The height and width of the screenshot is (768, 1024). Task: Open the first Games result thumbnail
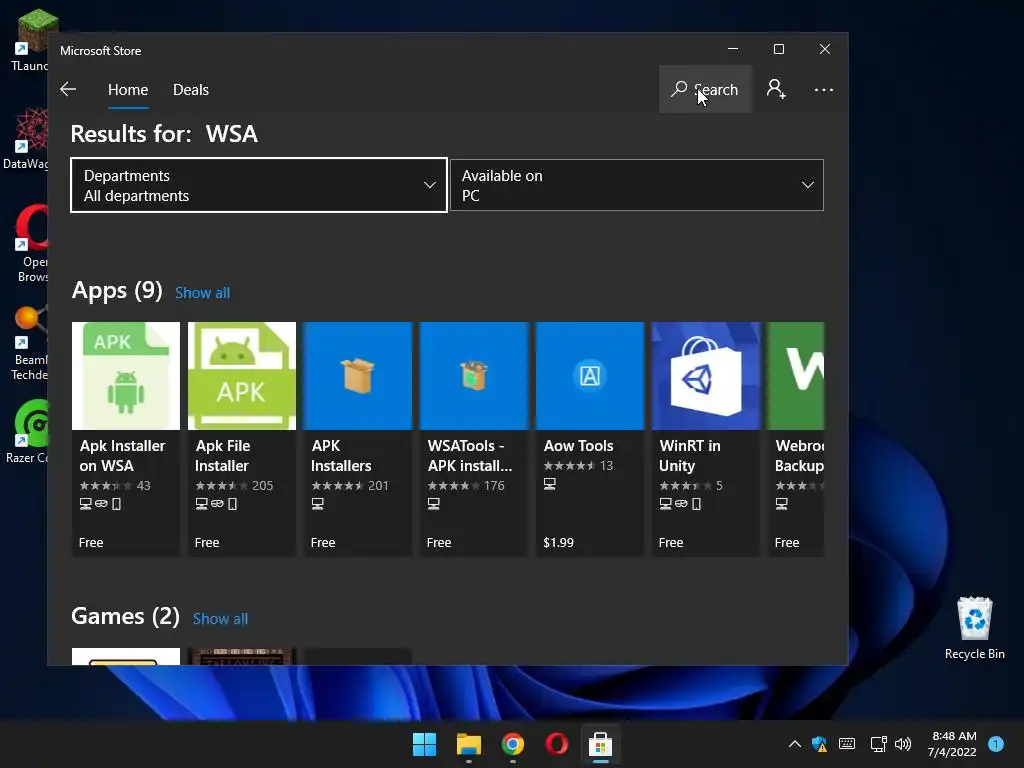[x=126, y=656]
